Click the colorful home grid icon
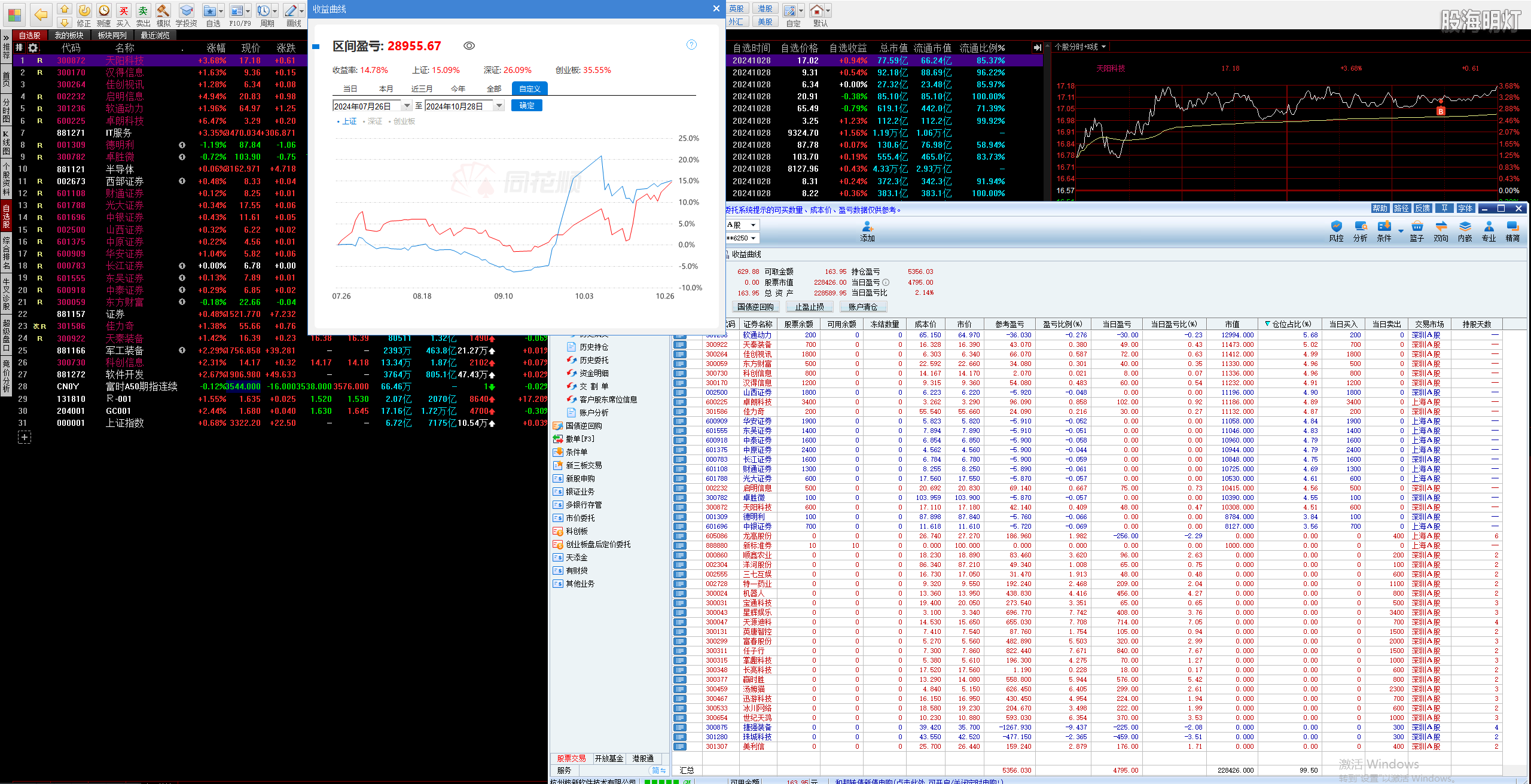 point(14,14)
